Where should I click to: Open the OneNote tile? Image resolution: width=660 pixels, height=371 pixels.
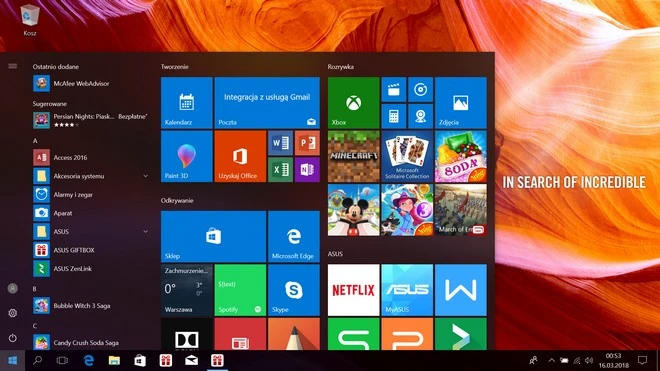tap(307, 170)
